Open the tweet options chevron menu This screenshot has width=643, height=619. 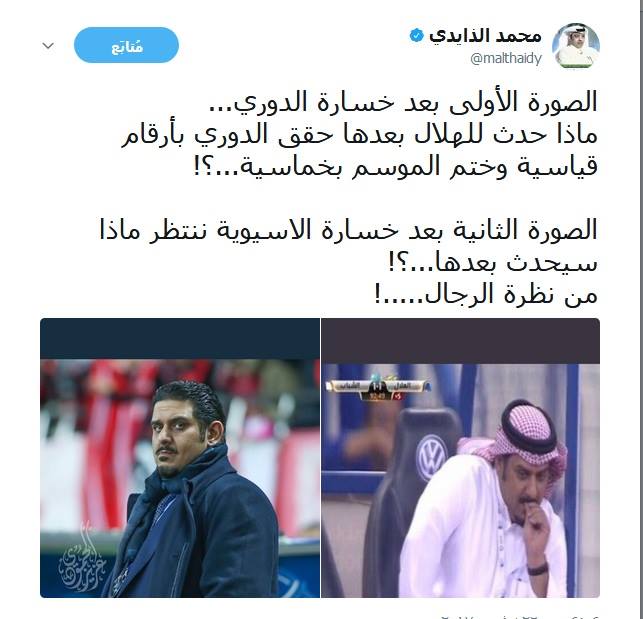[x=48, y=46]
